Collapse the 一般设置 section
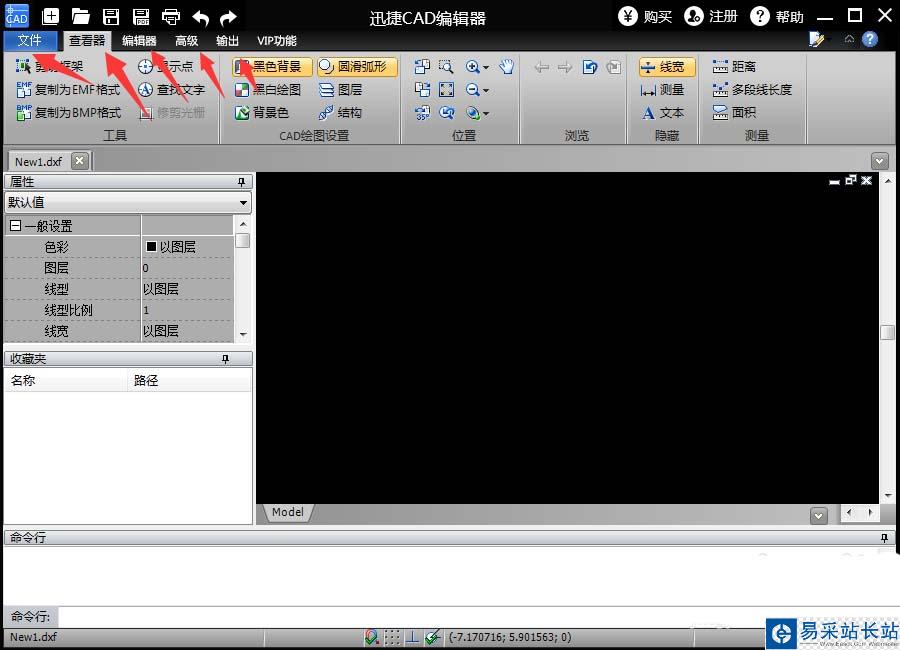This screenshot has height=650, width=900. point(15,226)
